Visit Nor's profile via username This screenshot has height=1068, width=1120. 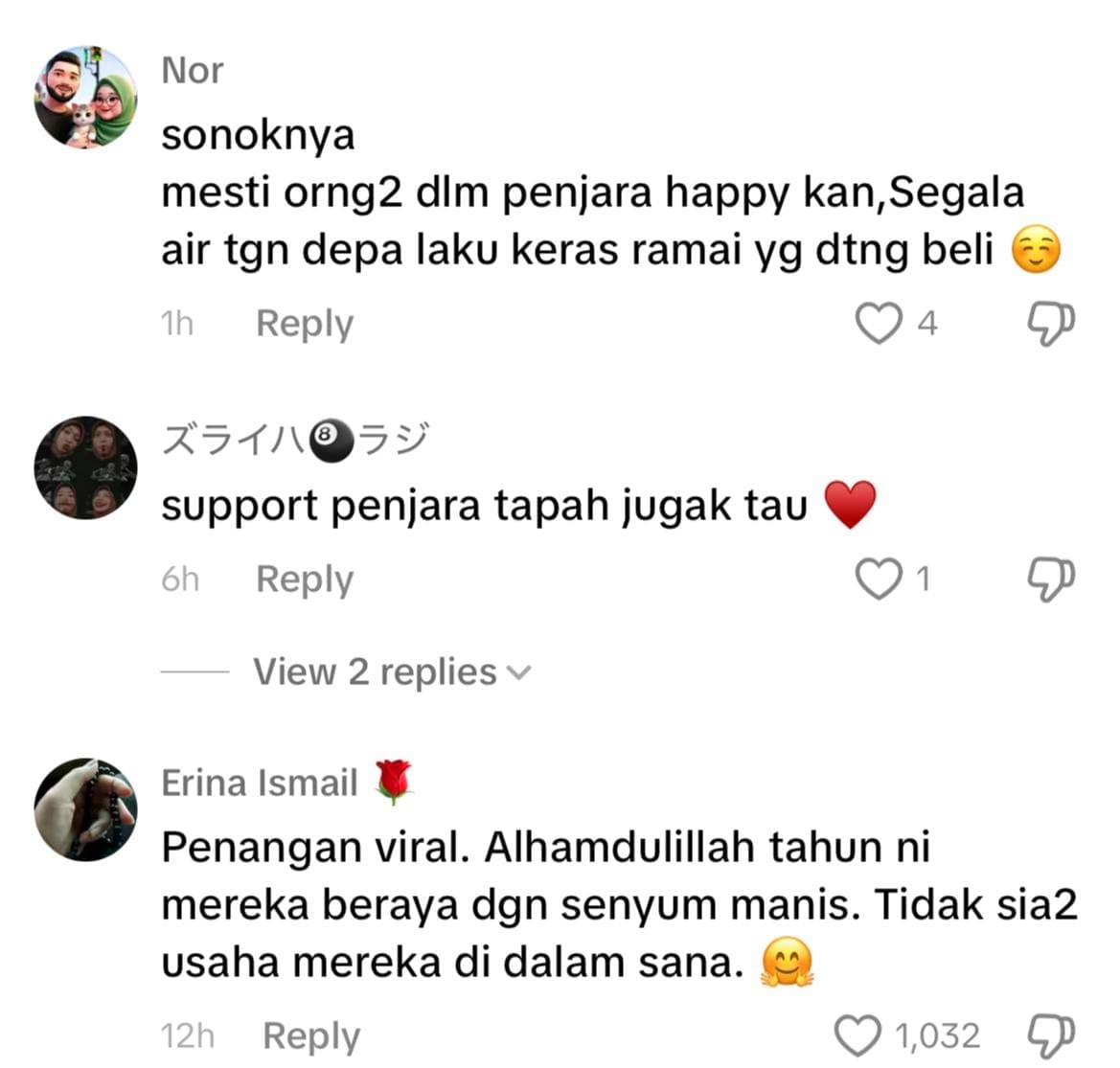pyautogui.click(x=193, y=70)
